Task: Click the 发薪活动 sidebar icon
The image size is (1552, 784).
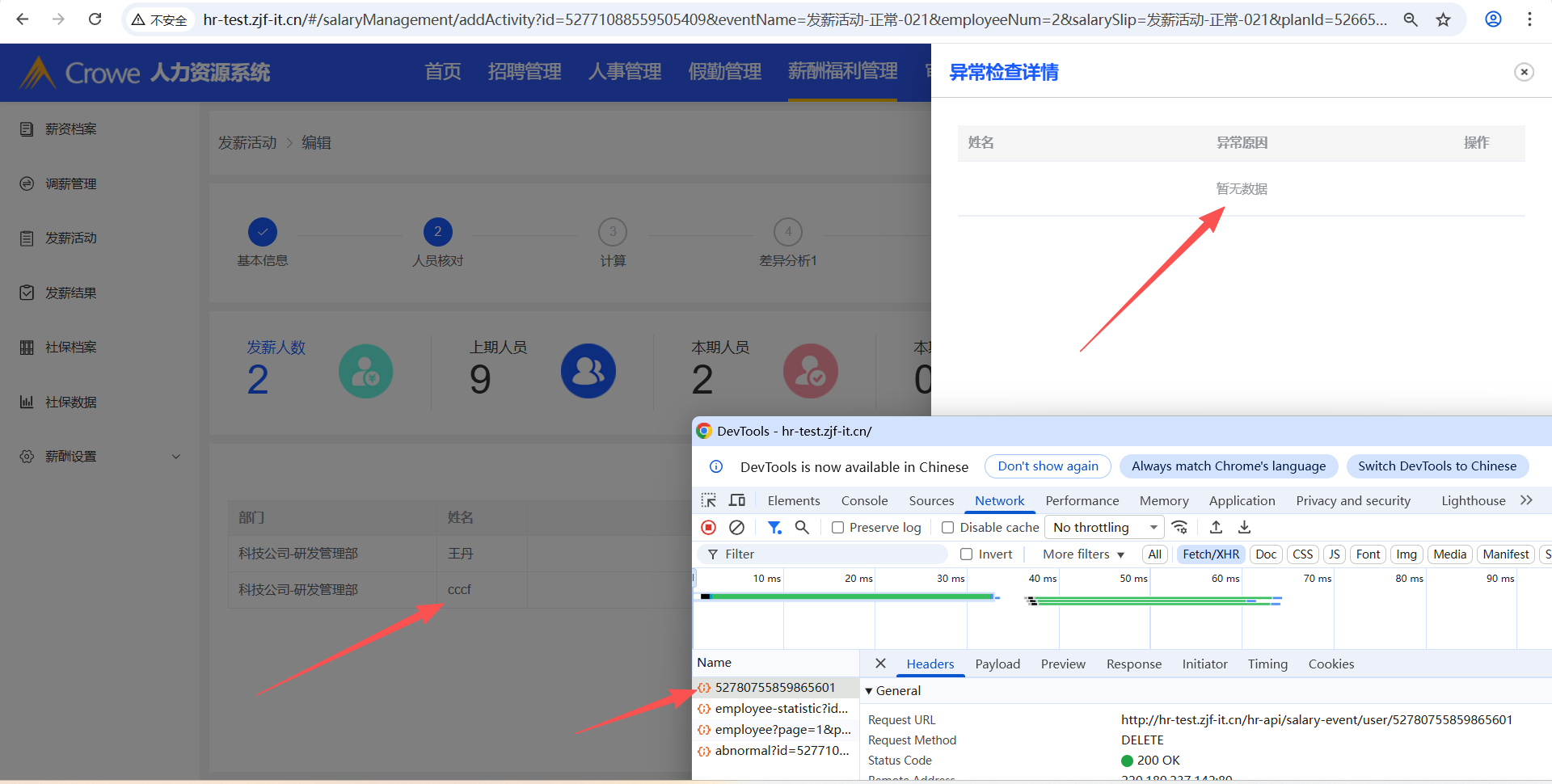Action: (27, 238)
